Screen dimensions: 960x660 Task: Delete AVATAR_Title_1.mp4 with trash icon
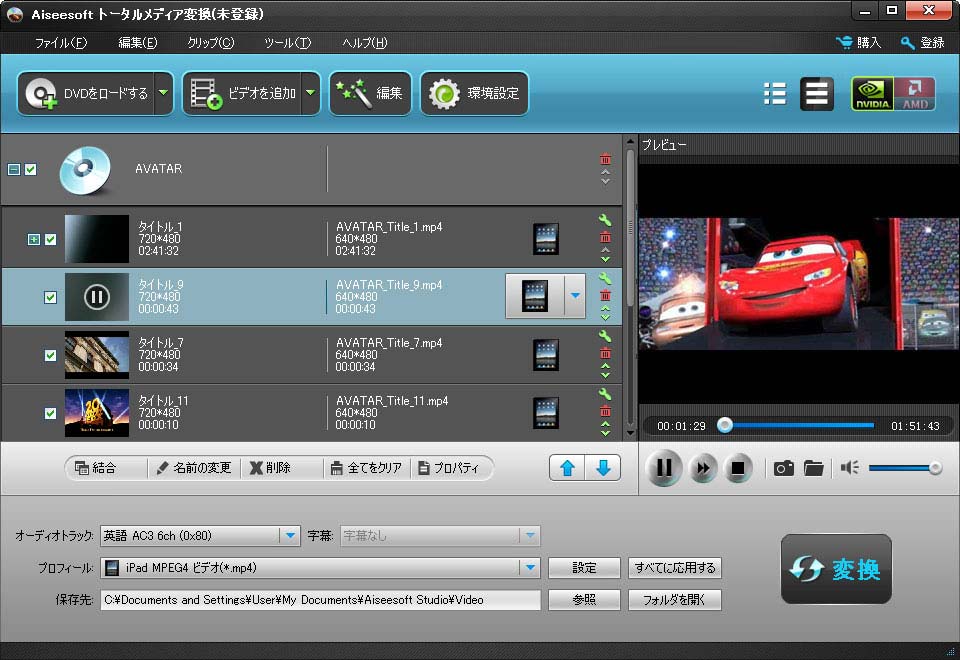[605, 237]
